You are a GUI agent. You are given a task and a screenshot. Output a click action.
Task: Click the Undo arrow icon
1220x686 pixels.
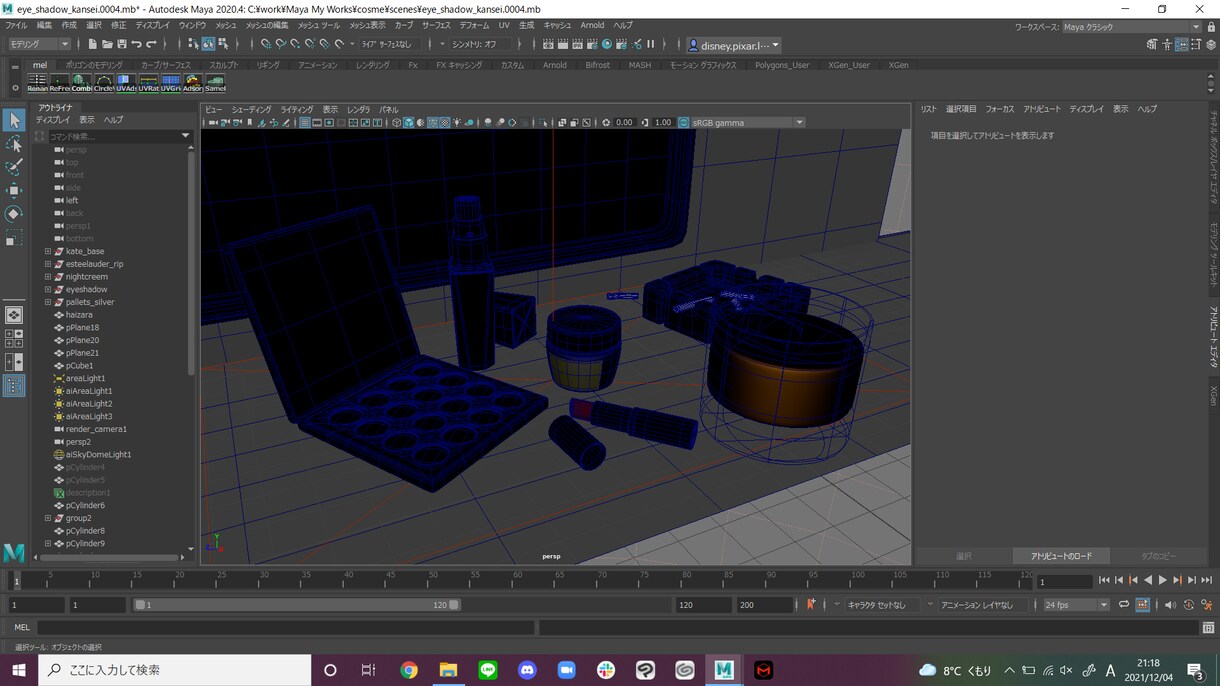(137, 44)
